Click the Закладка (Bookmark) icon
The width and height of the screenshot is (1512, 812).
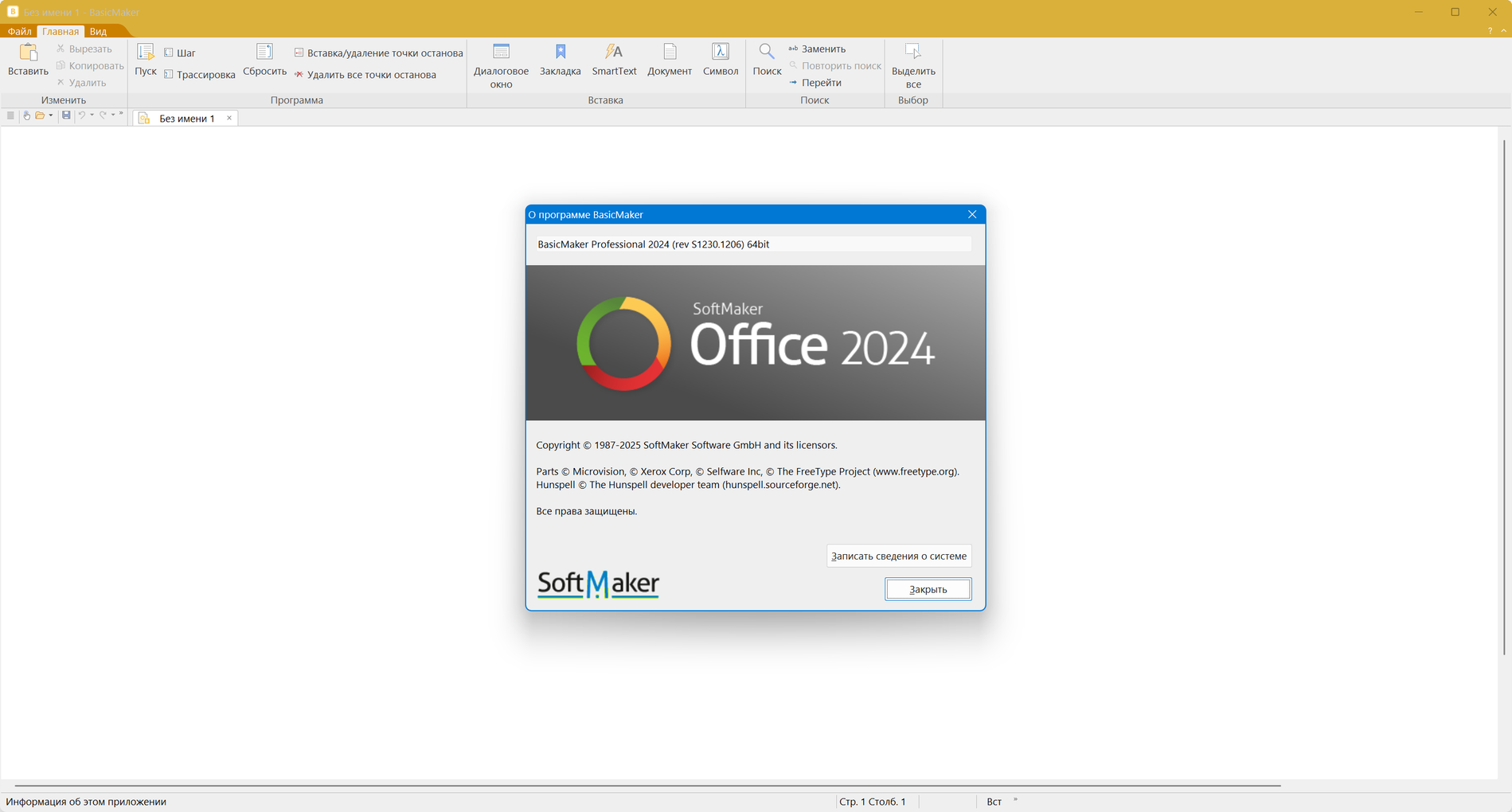coord(561,53)
